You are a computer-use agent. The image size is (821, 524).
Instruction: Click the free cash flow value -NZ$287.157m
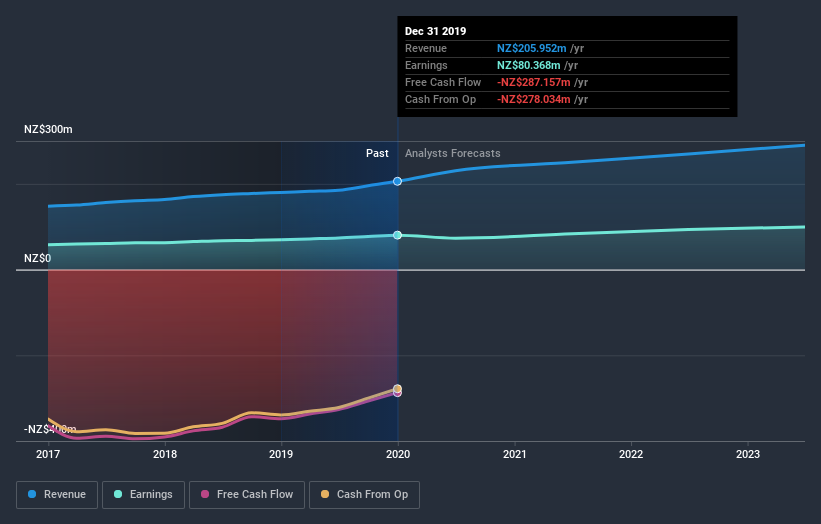[x=534, y=82]
